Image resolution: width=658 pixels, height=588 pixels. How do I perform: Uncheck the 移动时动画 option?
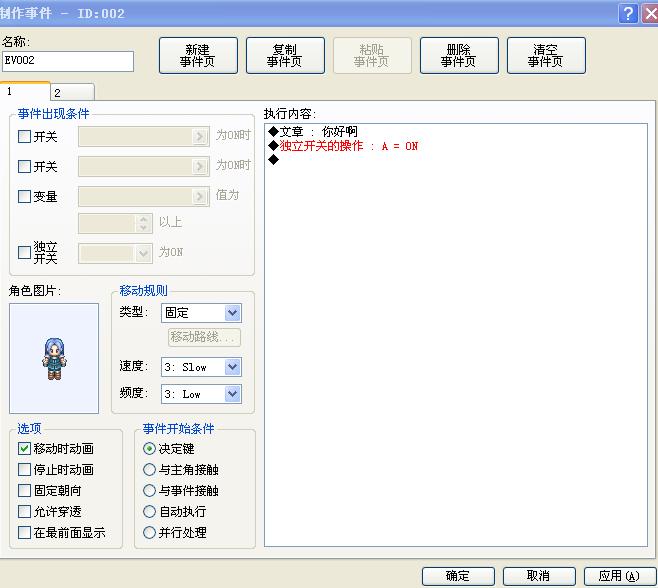24,449
